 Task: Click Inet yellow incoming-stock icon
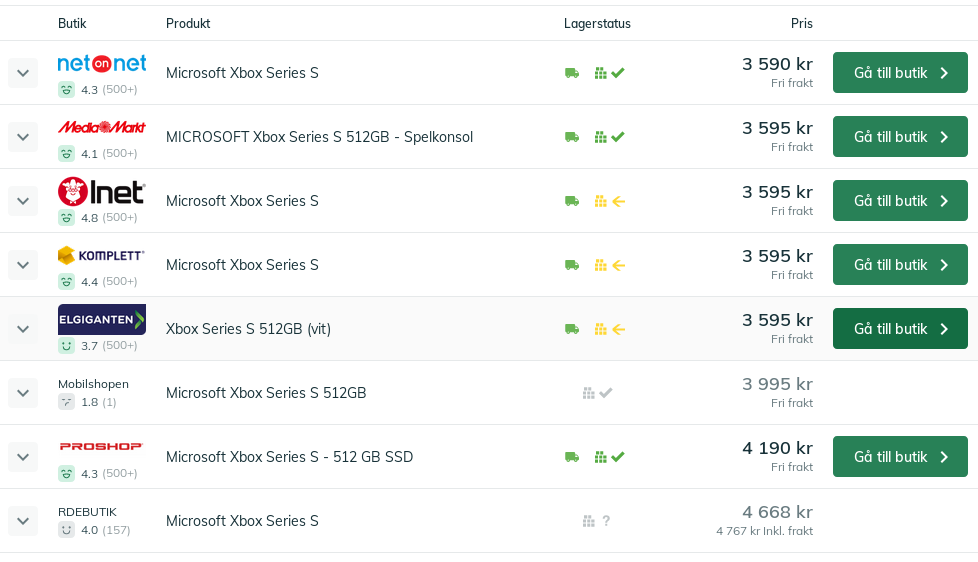pyautogui.click(x=609, y=201)
